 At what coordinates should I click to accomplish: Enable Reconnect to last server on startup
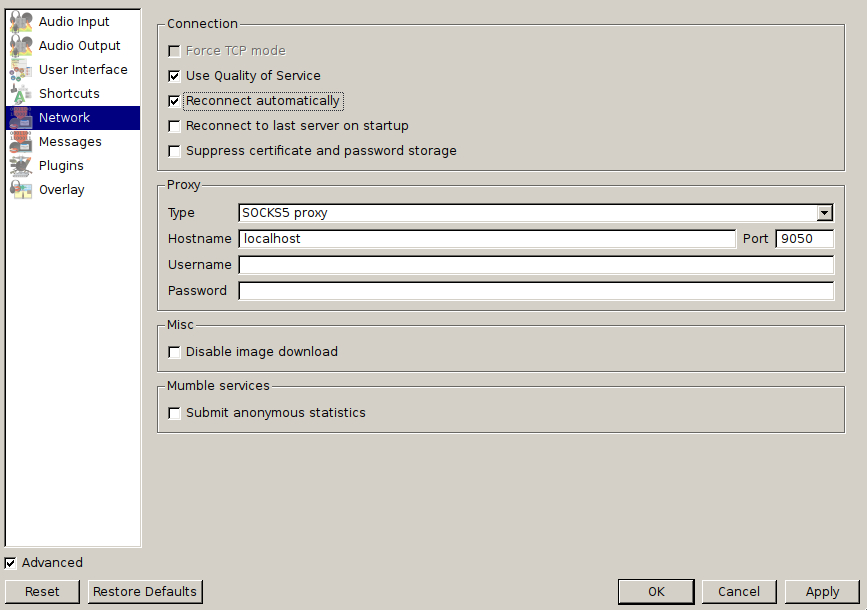(x=175, y=126)
